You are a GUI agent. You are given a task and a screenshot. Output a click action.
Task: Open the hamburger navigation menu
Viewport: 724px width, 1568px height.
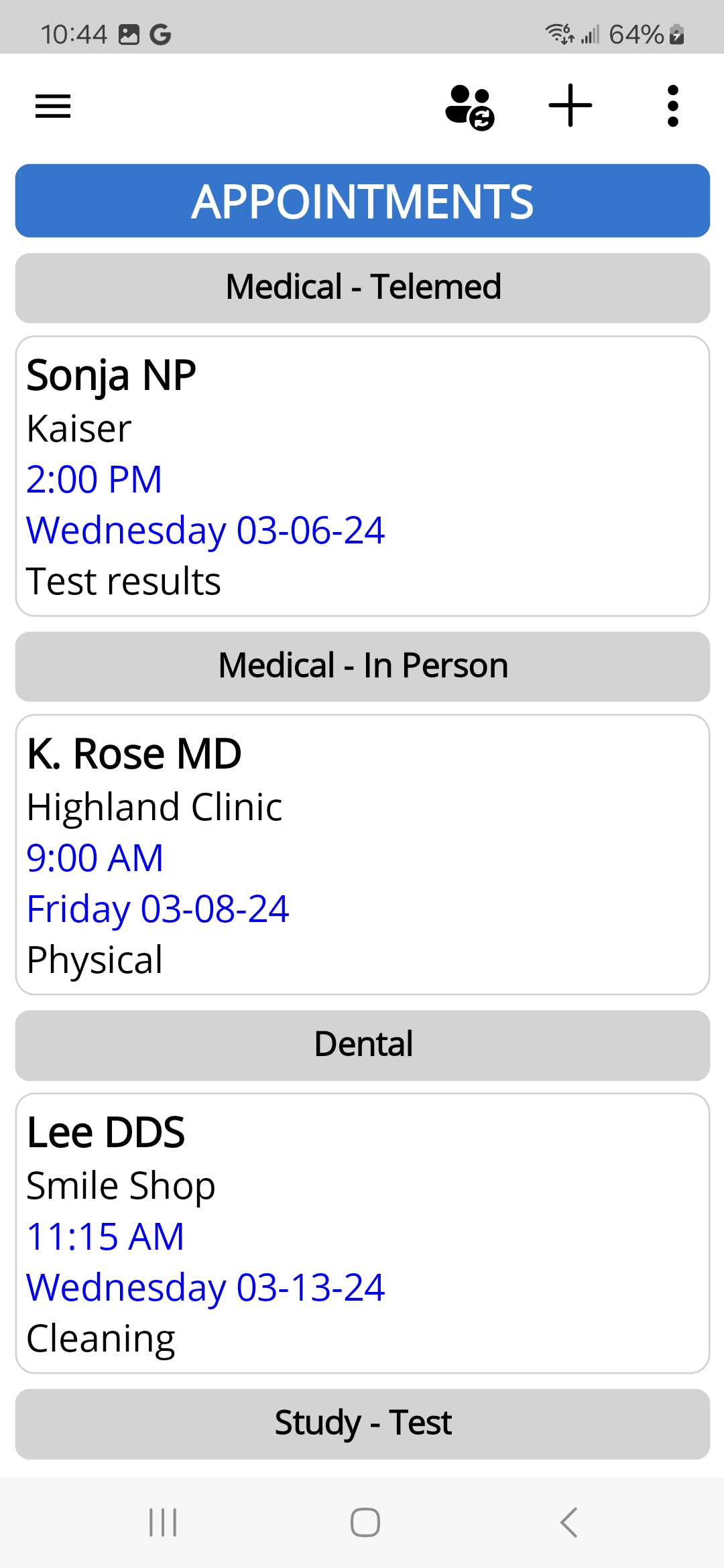pyautogui.click(x=53, y=106)
